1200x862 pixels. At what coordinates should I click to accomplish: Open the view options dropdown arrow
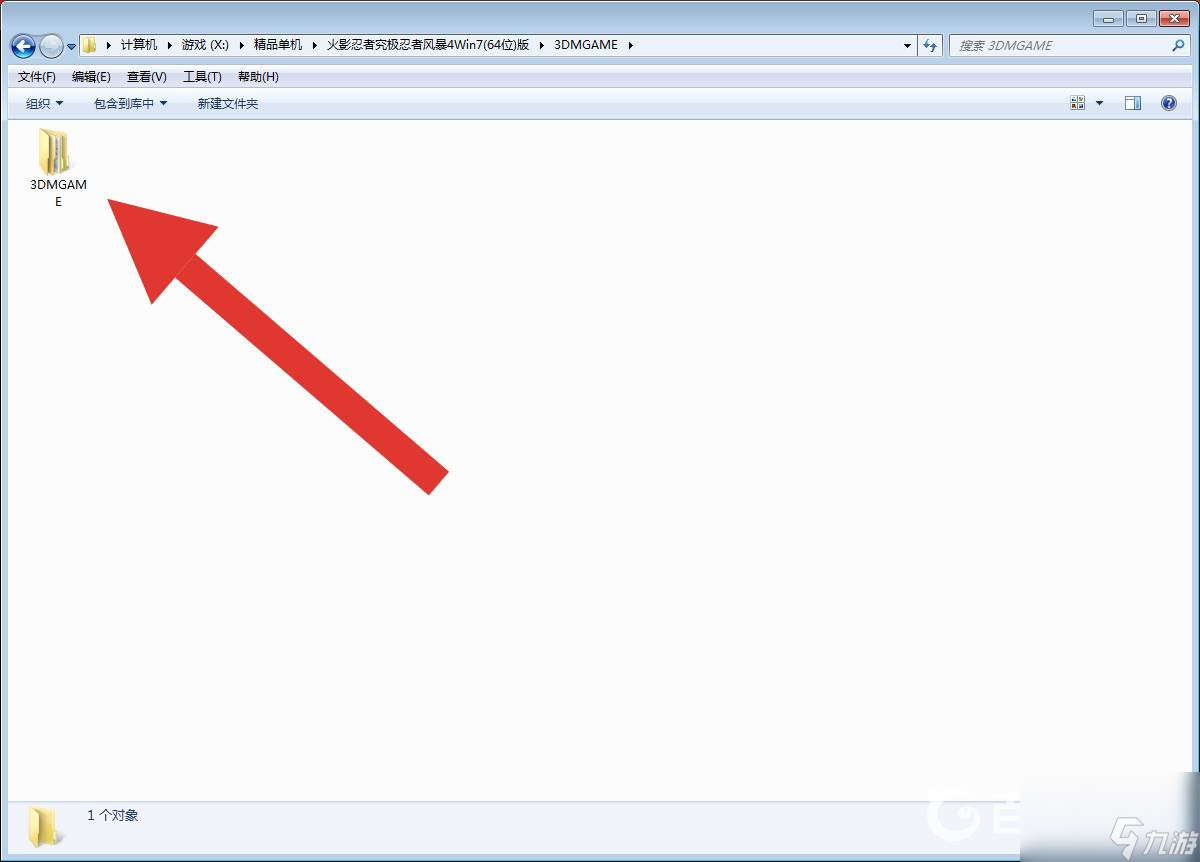point(1099,103)
